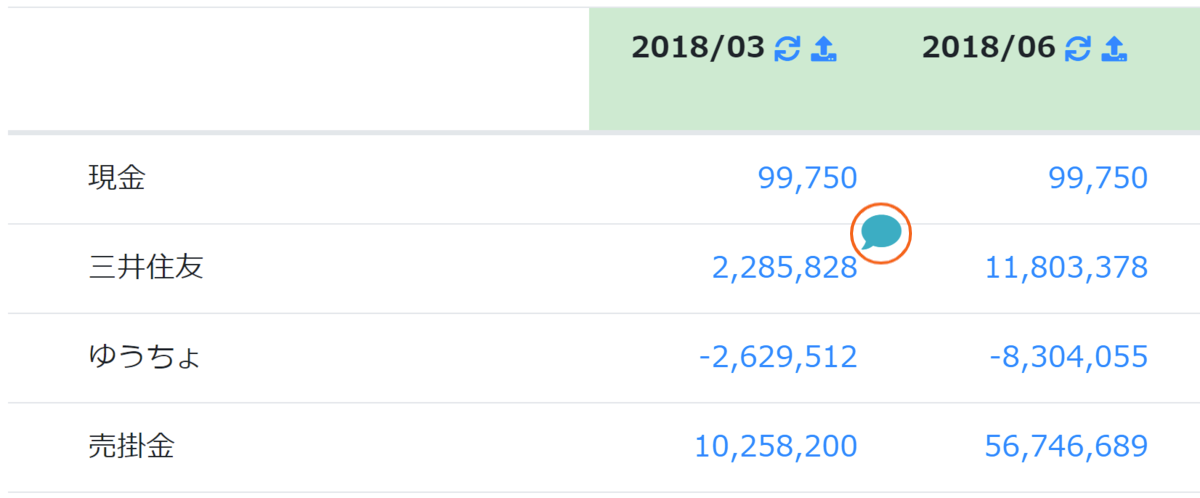The image size is (1200, 498).
Task: Open the ゆうちょ value -8,304,055
Action: (x=1068, y=357)
